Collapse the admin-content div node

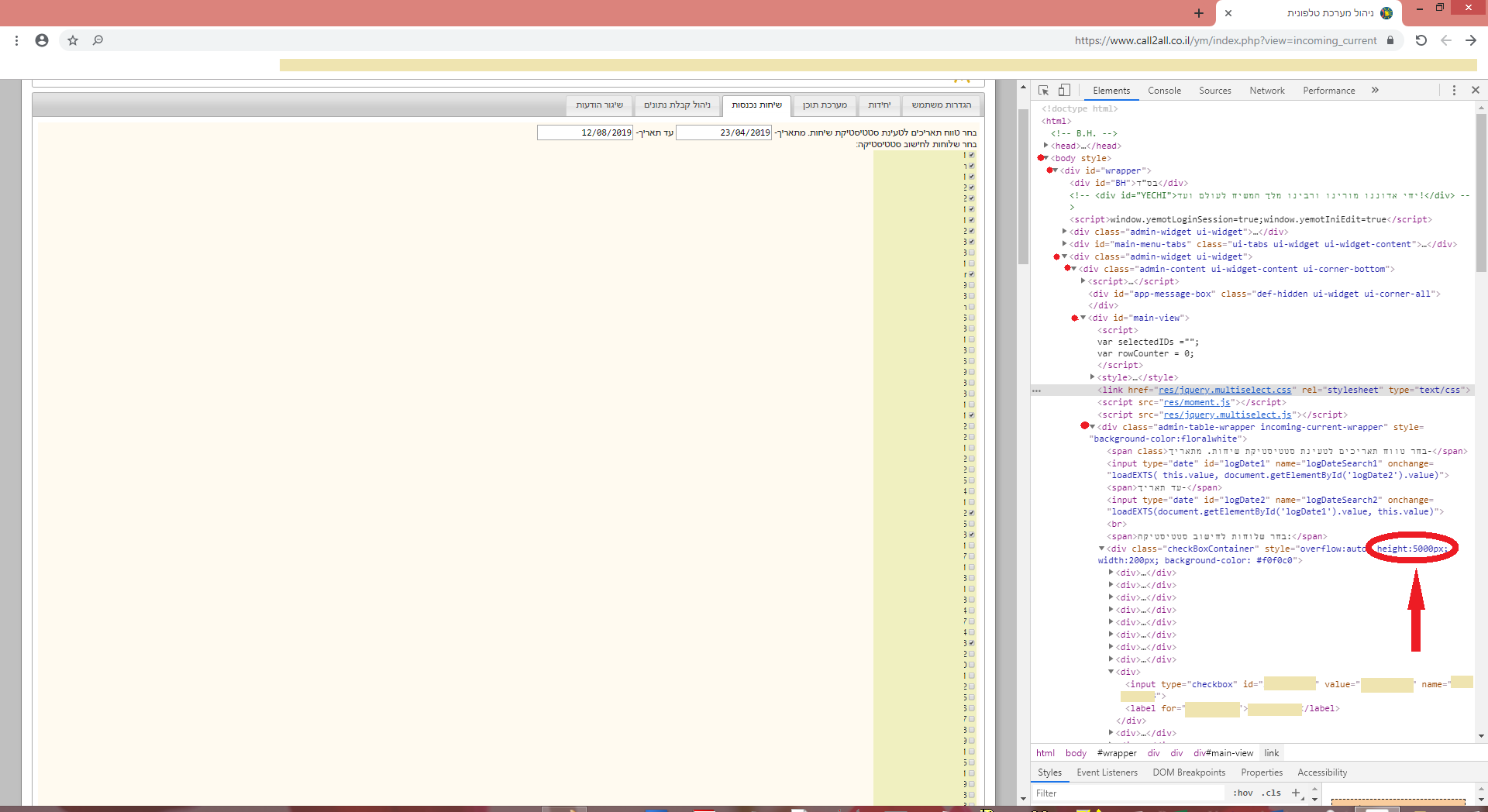coord(1073,269)
